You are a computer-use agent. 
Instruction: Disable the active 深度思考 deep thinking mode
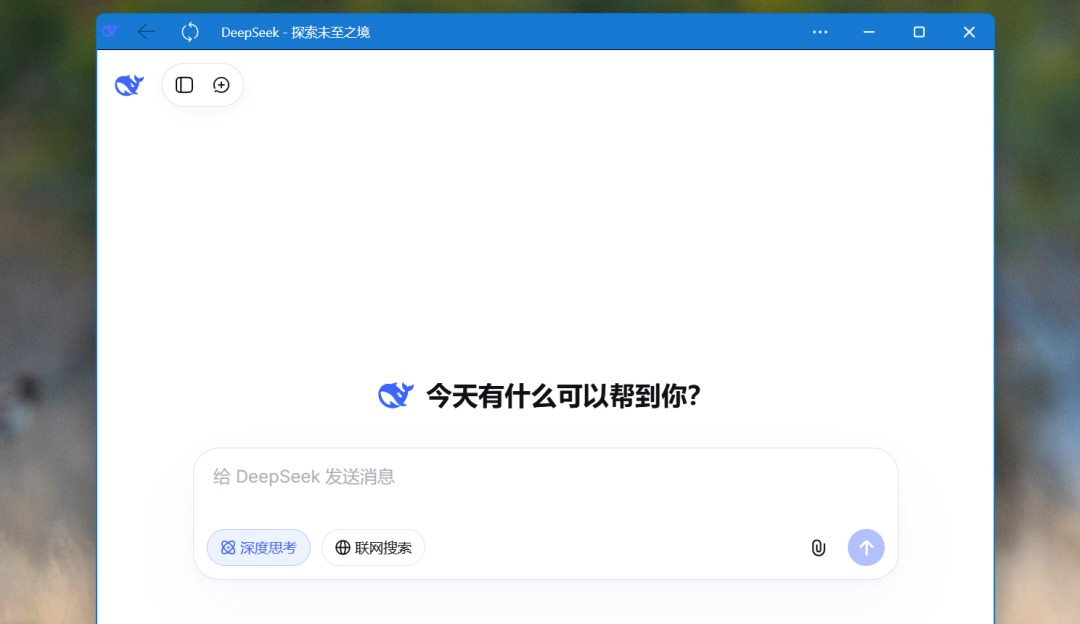(258, 547)
